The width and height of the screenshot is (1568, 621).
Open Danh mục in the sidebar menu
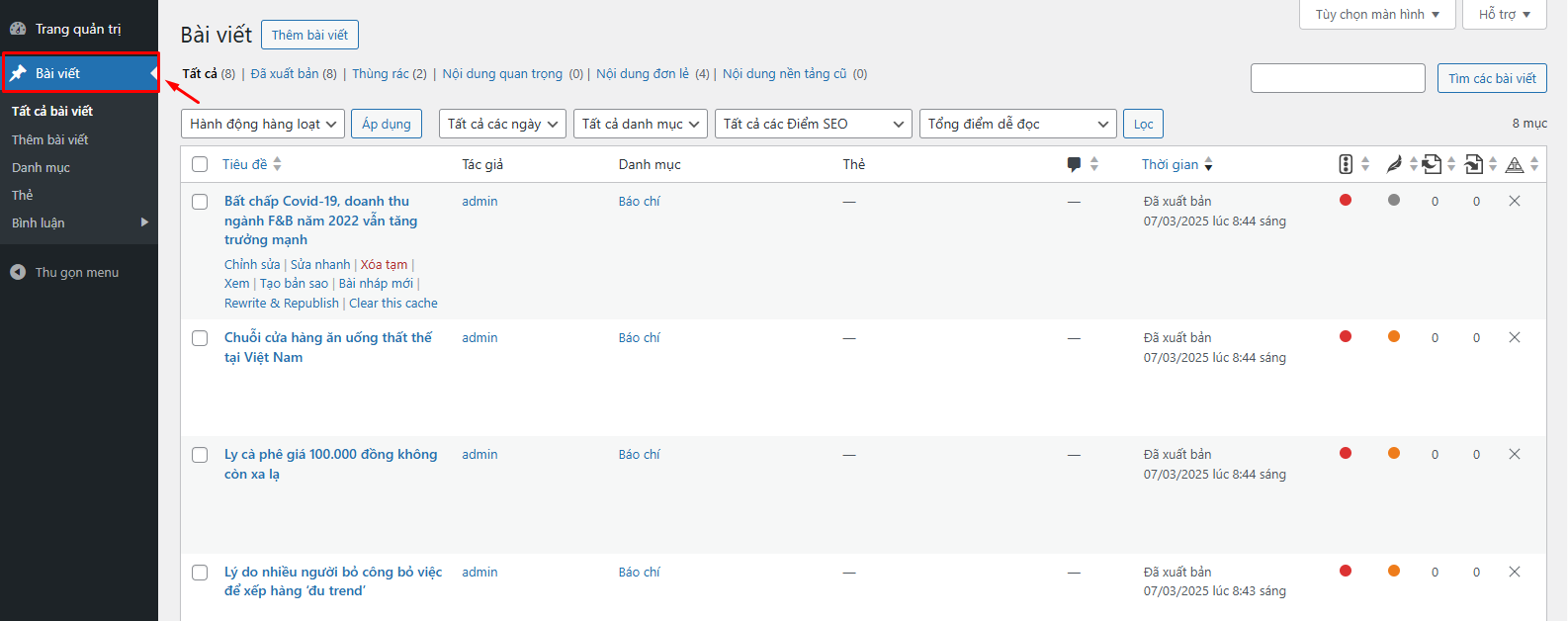tap(41, 167)
